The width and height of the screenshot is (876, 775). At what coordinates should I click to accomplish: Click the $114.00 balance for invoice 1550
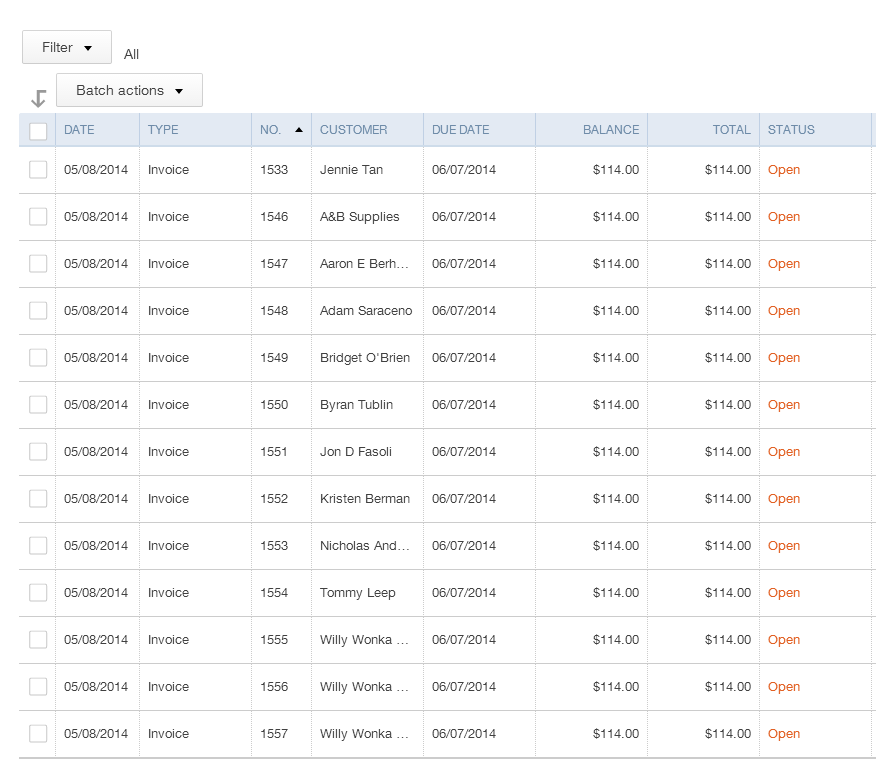616,405
